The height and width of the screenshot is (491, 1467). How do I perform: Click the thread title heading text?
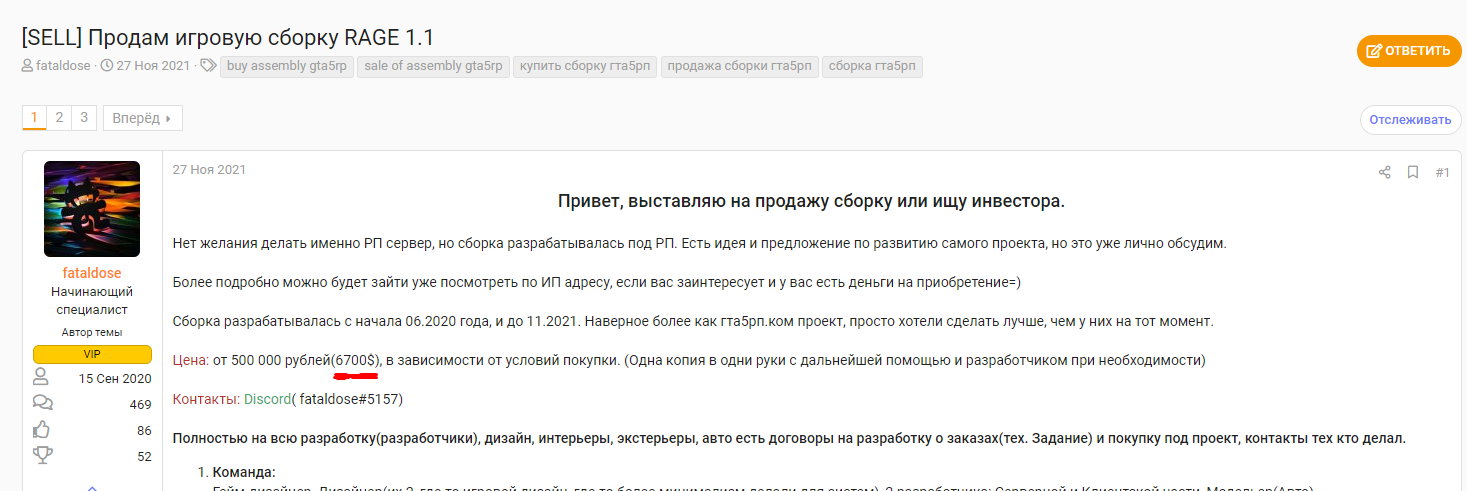228,38
